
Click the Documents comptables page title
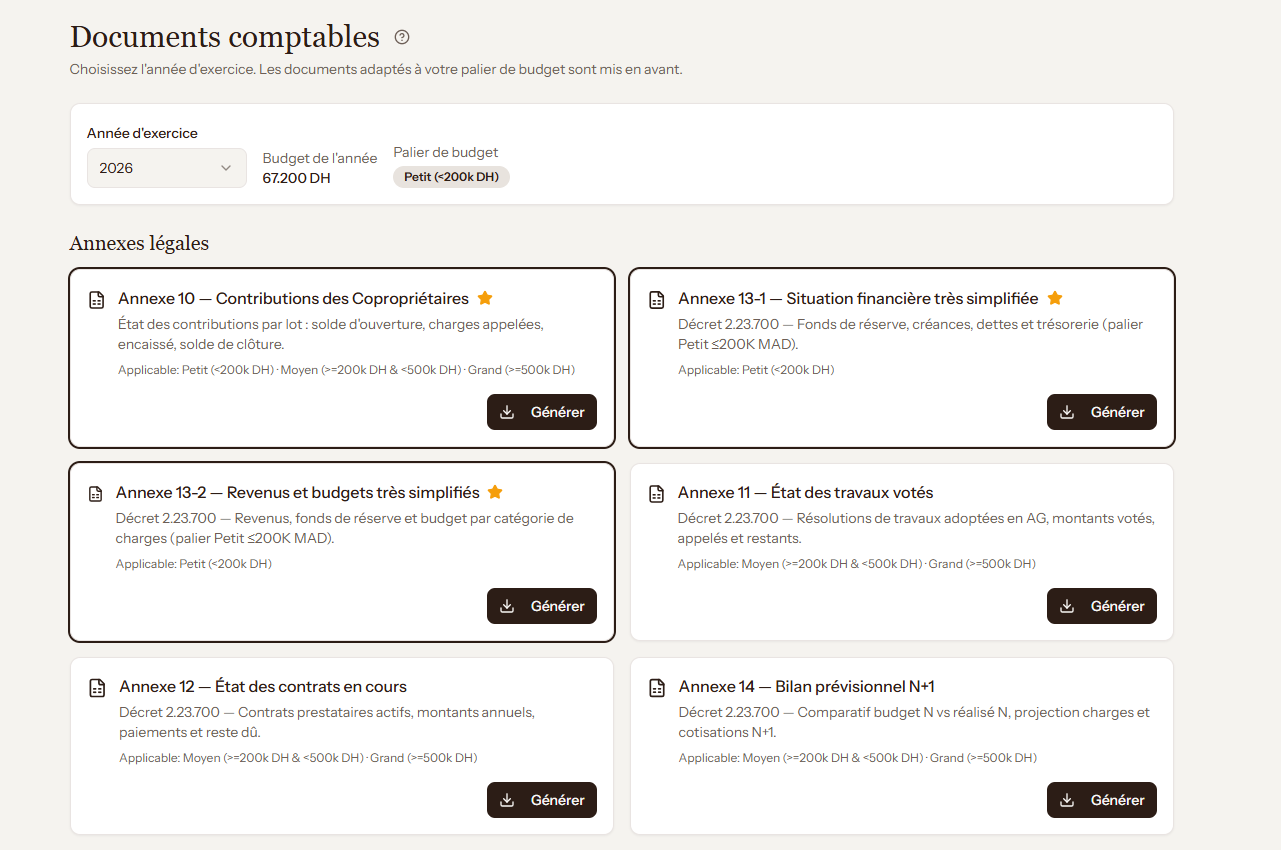click(x=225, y=37)
